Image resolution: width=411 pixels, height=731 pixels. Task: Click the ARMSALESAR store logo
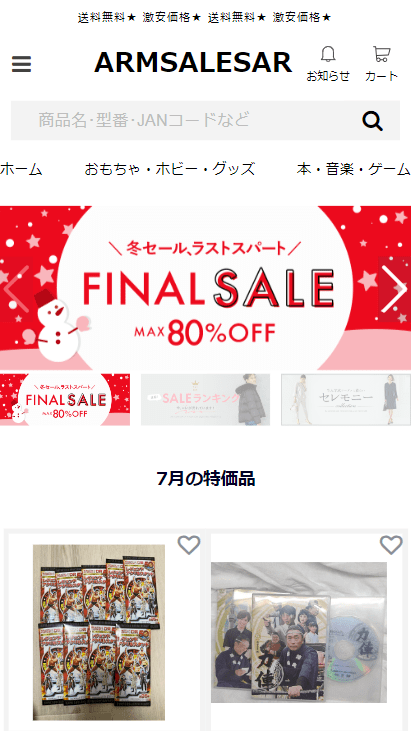coord(193,62)
